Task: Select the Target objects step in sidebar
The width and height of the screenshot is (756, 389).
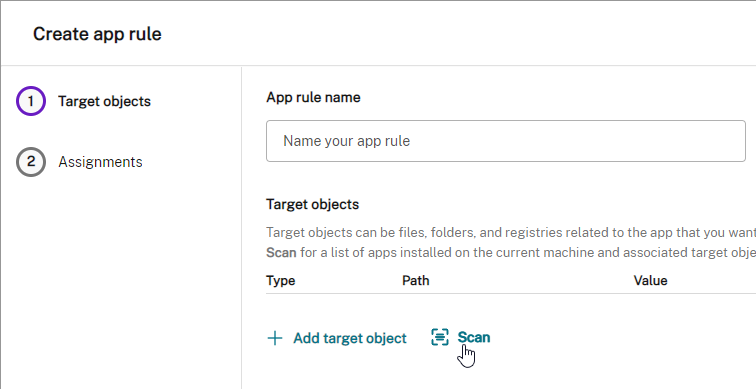Action: pos(105,101)
